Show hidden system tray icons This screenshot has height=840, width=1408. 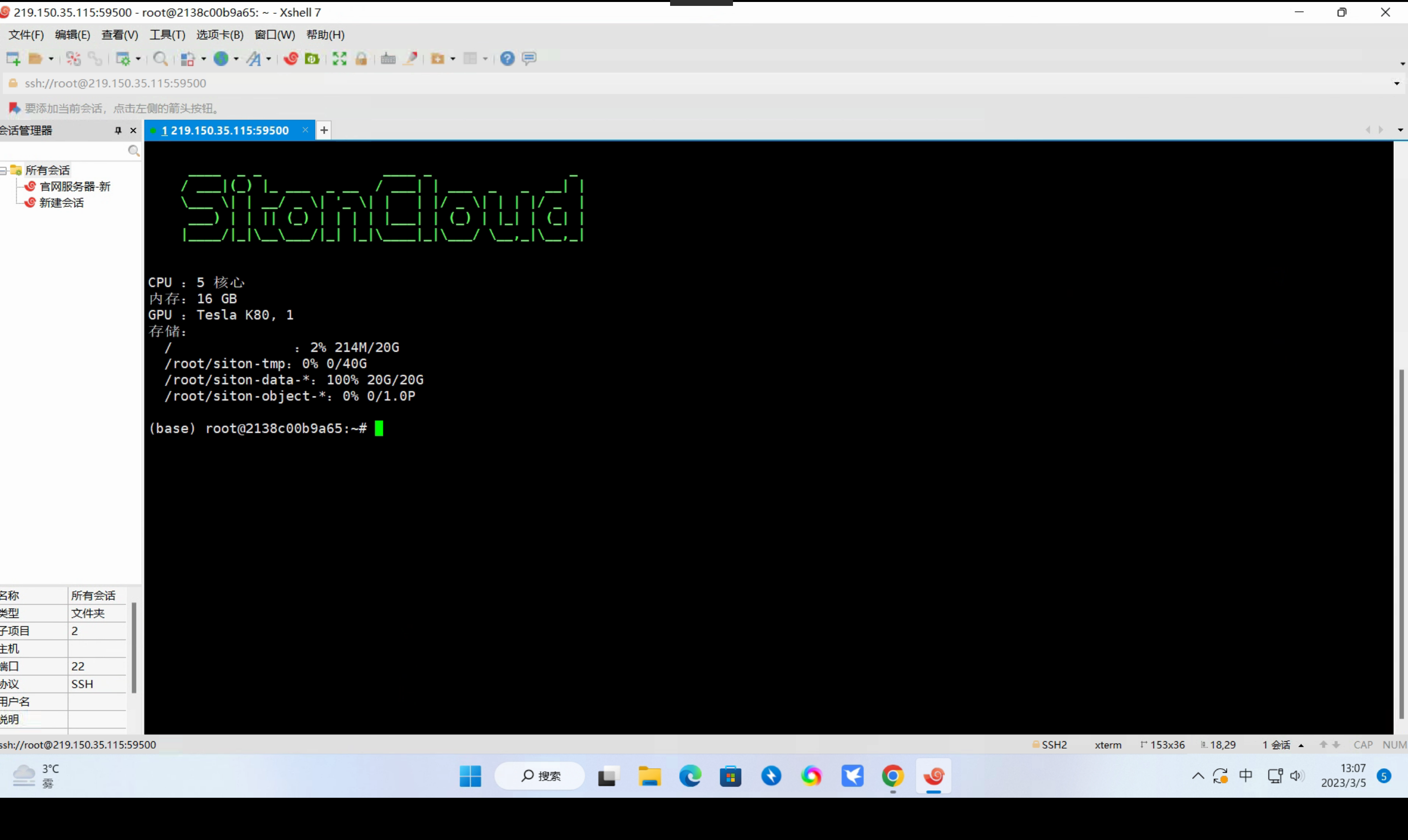pos(1198,776)
